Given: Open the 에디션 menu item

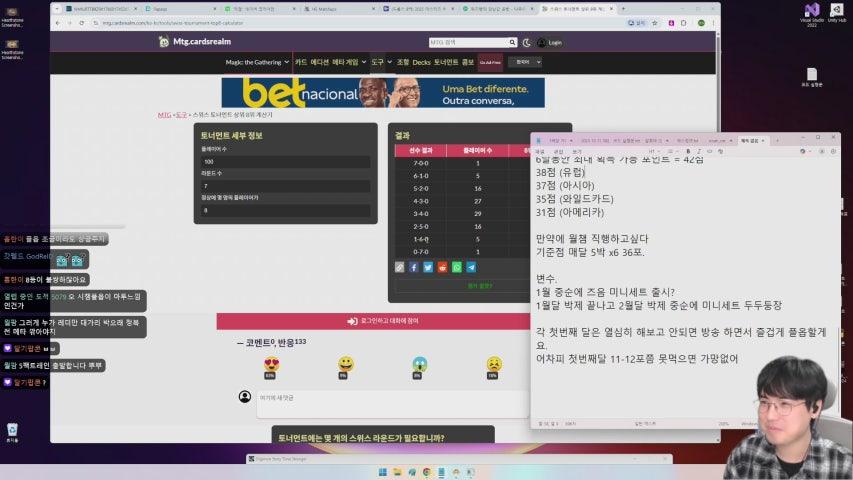Looking at the screenshot, I should click(x=319, y=62).
